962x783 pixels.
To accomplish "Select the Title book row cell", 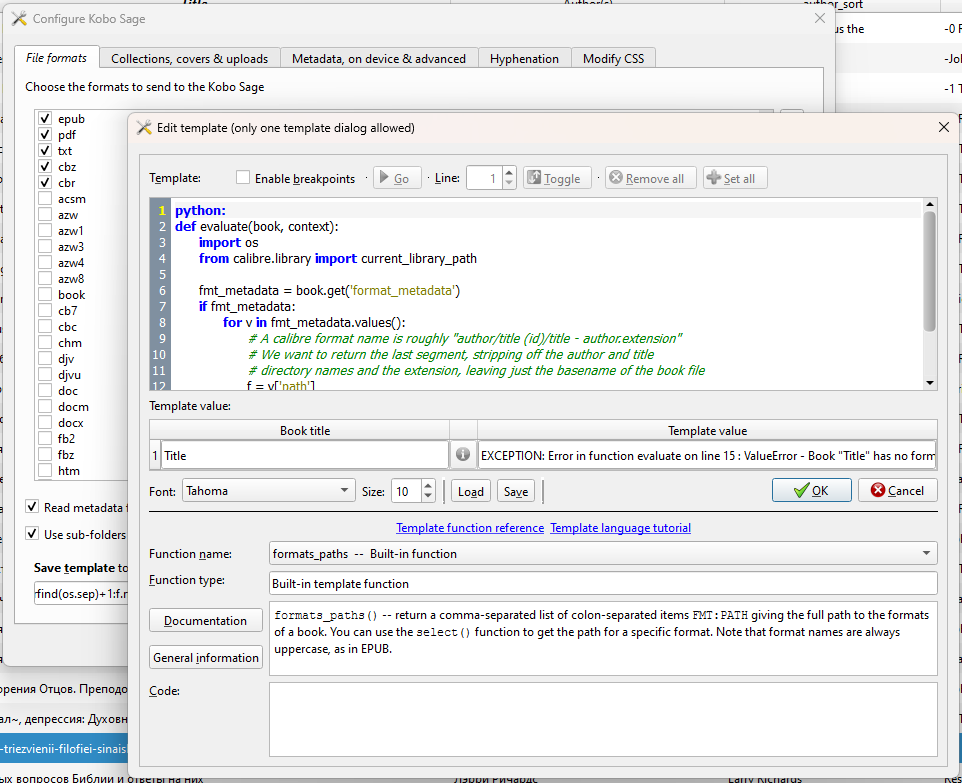I will point(304,455).
